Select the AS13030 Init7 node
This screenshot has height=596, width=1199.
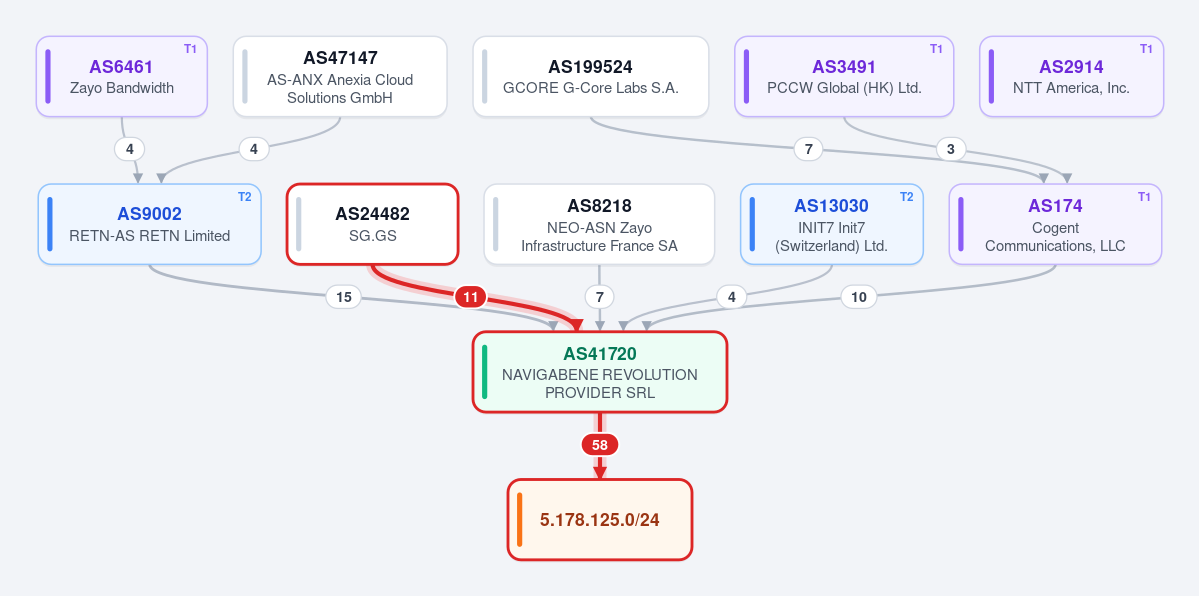(x=831, y=224)
